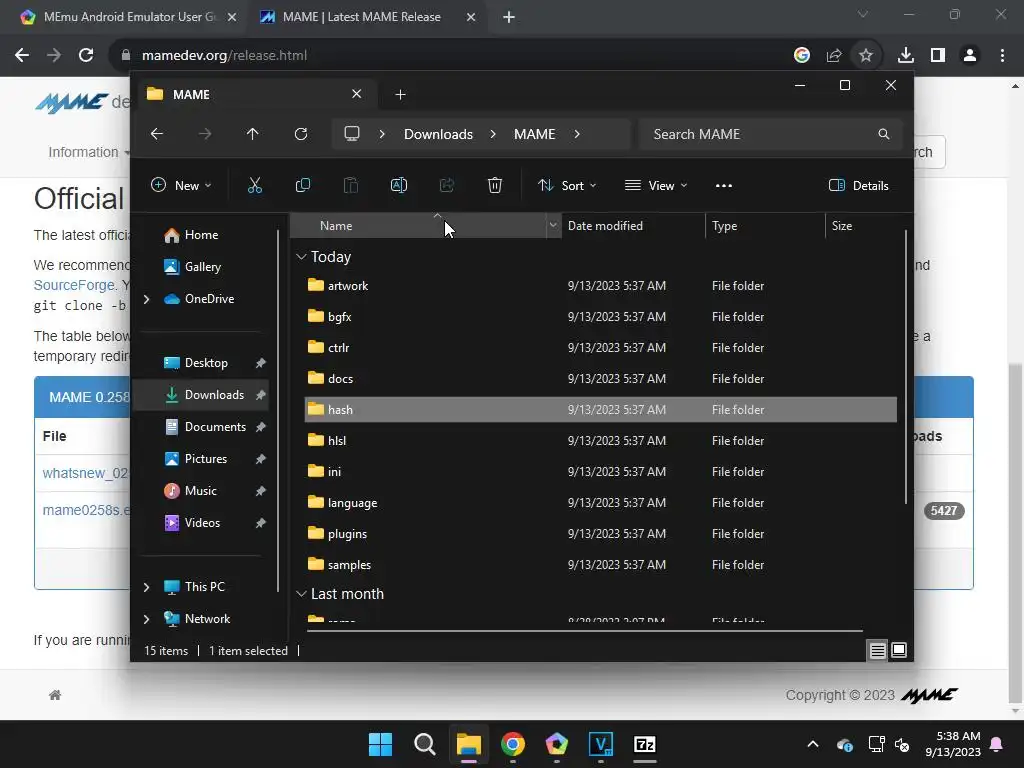Click the share page icon in Chrome address bar
Viewport: 1024px width, 768px height.
tap(834, 56)
